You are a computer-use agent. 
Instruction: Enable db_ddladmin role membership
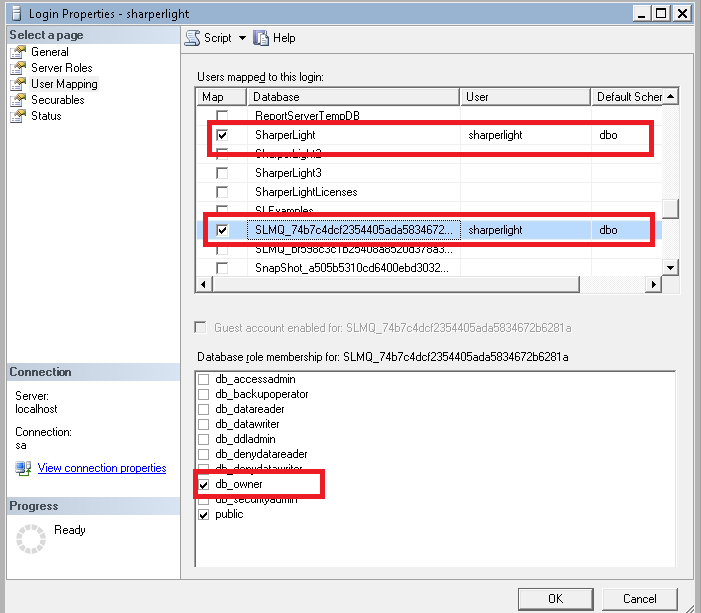pos(203,439)
